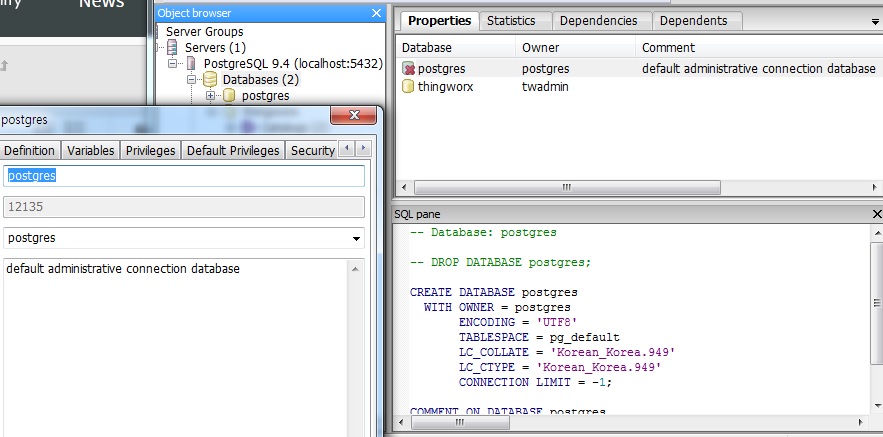883x437 pixels.
Task: Click the LC_CTYPE = 'Korean_Korea.949' line
Action: click(560, 367)
